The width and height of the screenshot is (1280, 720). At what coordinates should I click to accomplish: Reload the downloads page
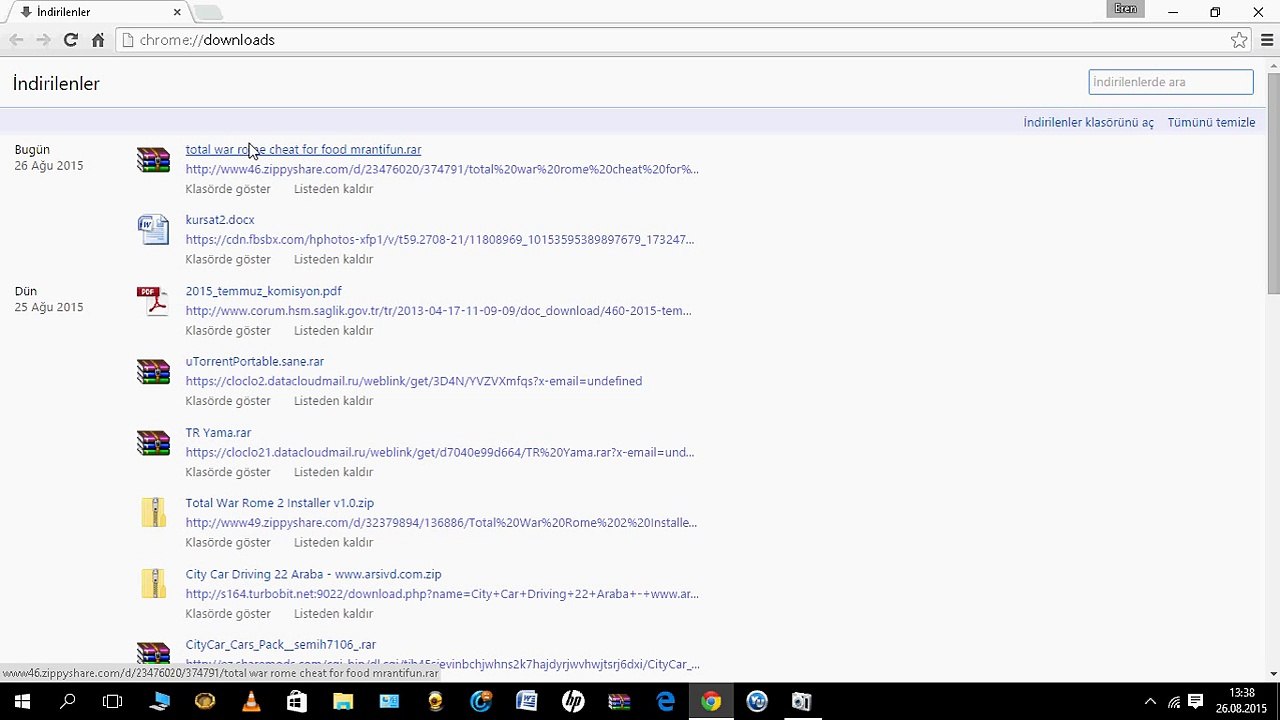[x=70, y=40]
